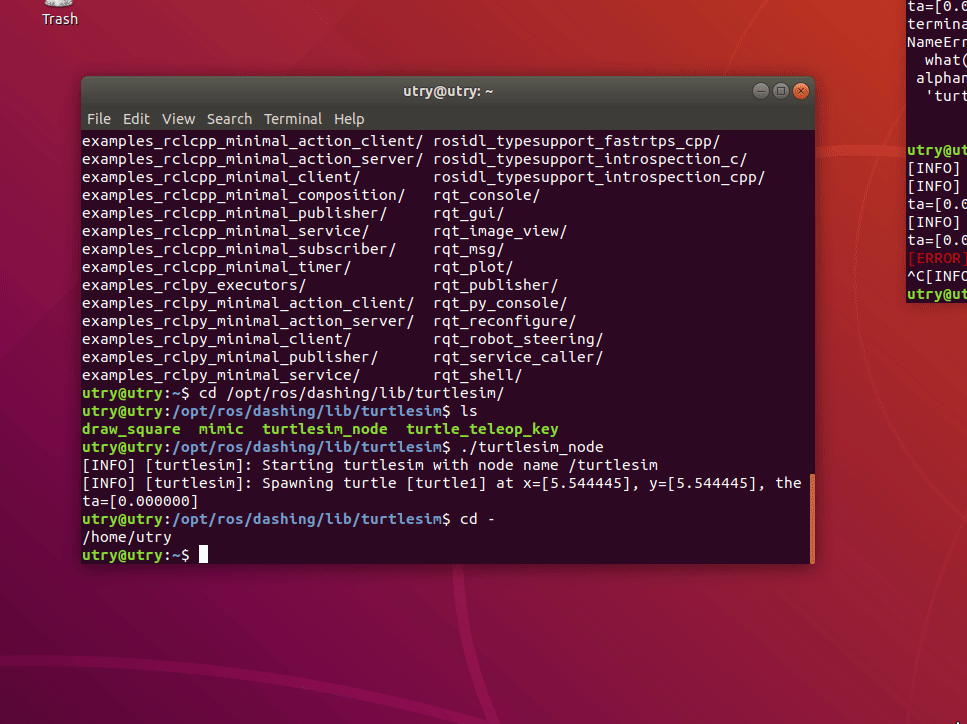Click the 'Spawning turtle [turtle1]' log line

[442, 492]
